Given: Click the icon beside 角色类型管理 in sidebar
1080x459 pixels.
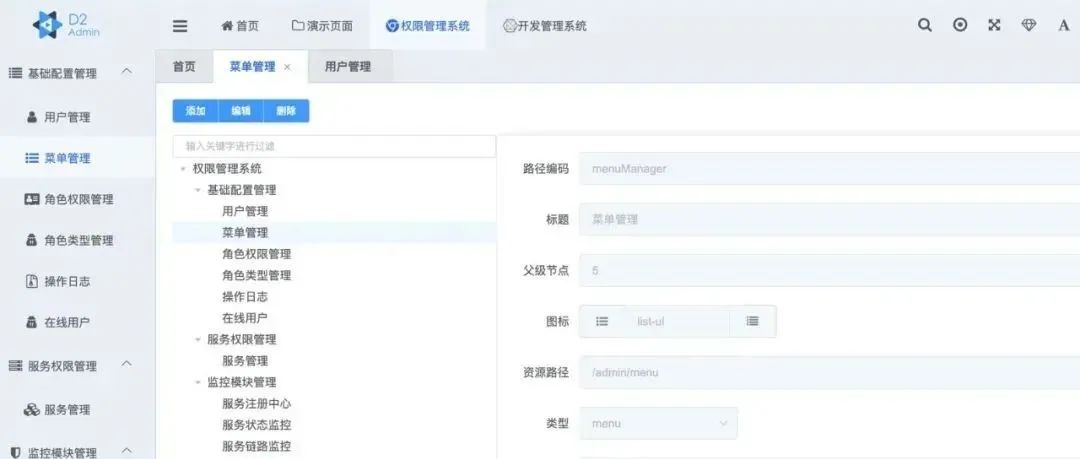Looking at the screenshot, I should [31, 241].
